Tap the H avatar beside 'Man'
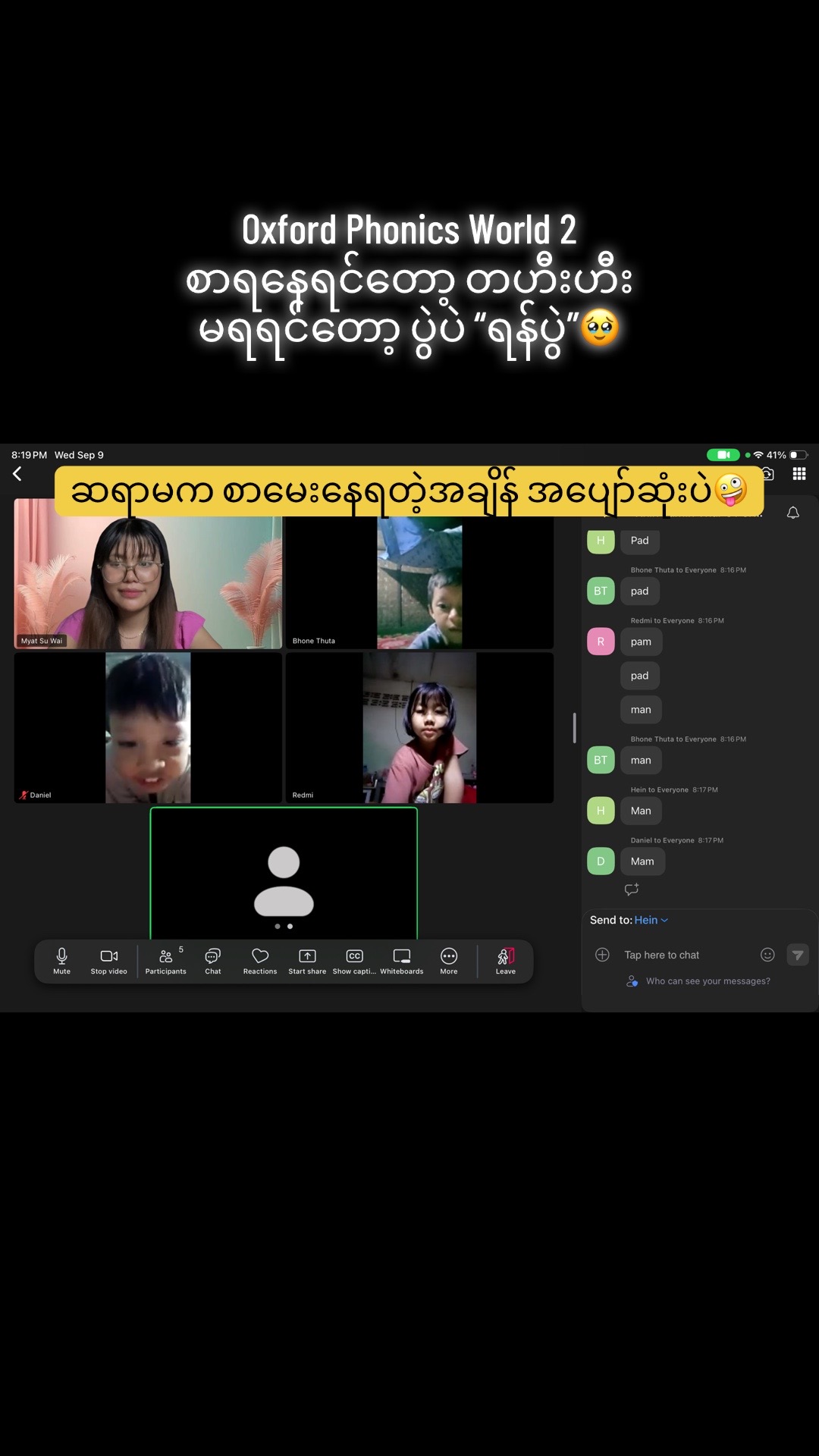Viewport: 819px width, 1456px height. pyautogui.click(x=601, y=811)
